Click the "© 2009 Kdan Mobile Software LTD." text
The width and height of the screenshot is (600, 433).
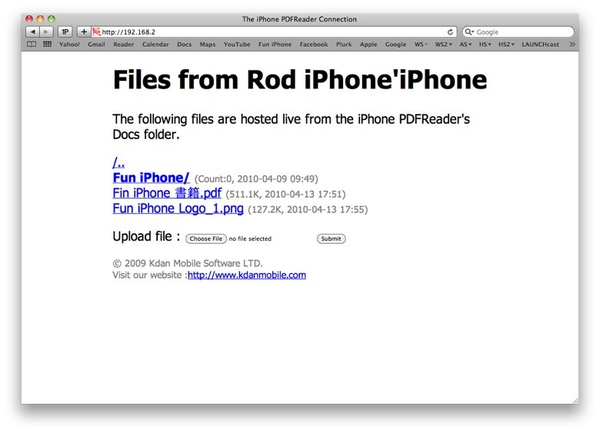pos(188,263)
